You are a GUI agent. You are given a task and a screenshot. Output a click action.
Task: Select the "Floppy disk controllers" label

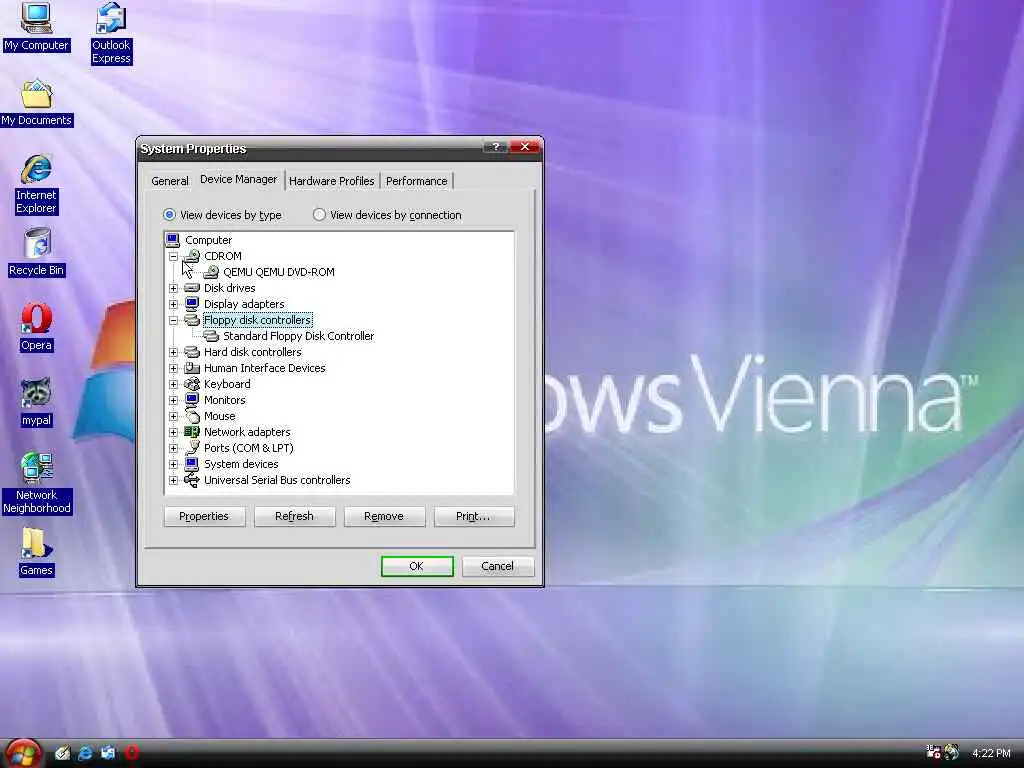coord(257,320)
